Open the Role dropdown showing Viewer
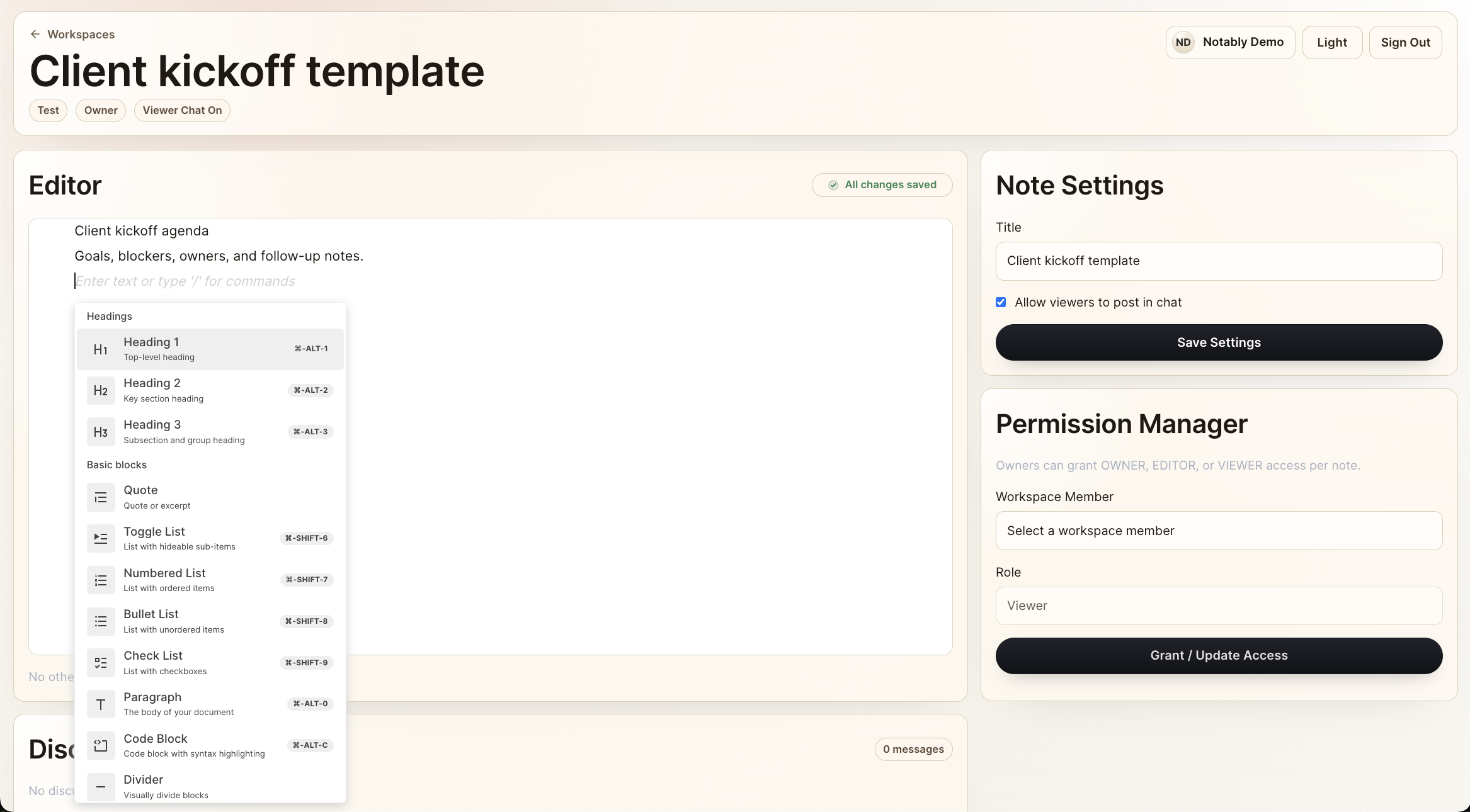The image size is (1470, 812). (1218, 606)
